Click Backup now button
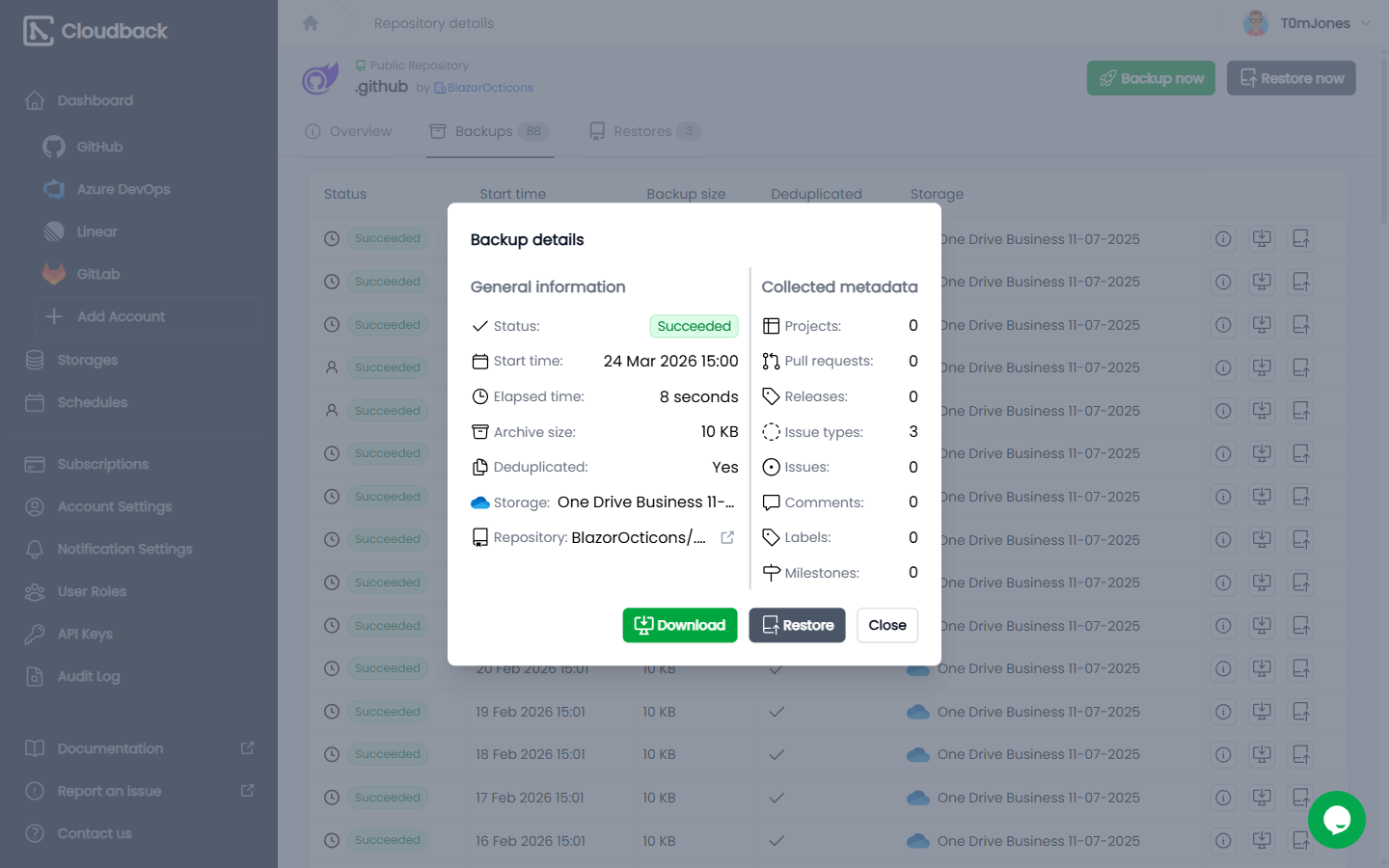This screenshot has height=868, width=1389. click(1151, 78)
